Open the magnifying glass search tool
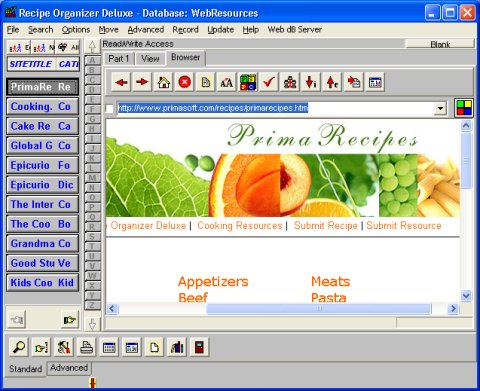This screenshot has width=480, height=391. [19, 347]
